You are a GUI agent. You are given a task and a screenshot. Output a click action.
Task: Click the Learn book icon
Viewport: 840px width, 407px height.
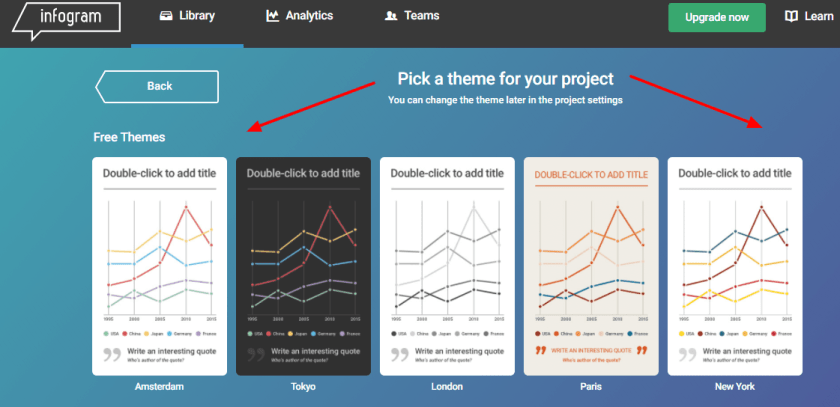(x=792, y=17)
